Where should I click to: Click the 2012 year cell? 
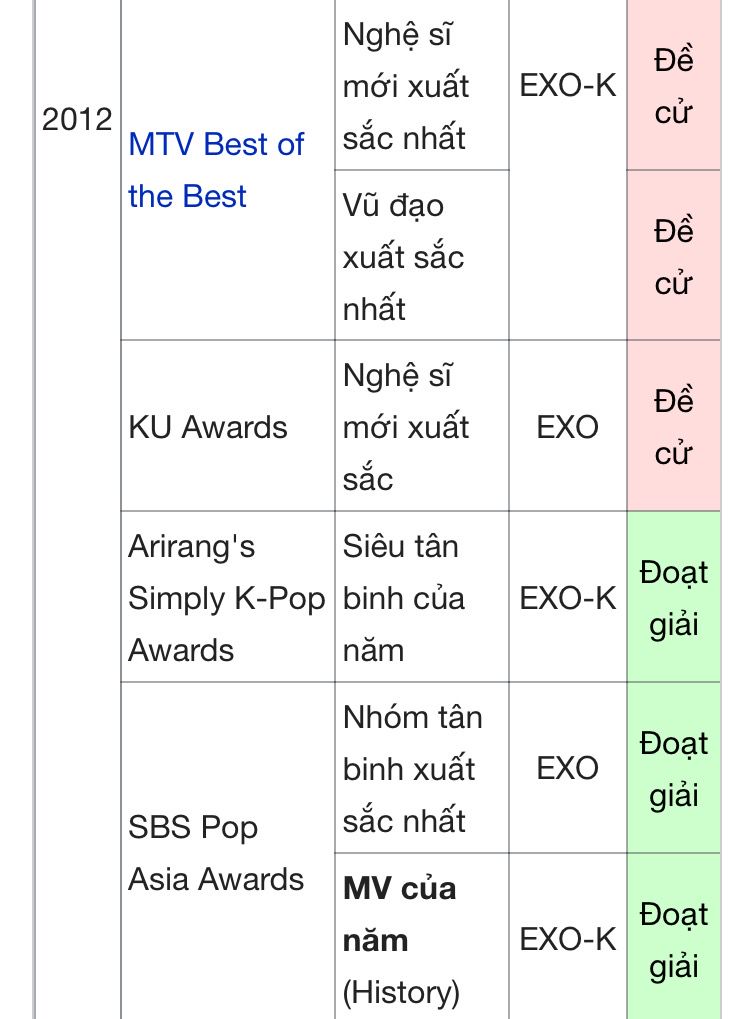[77, 119]
